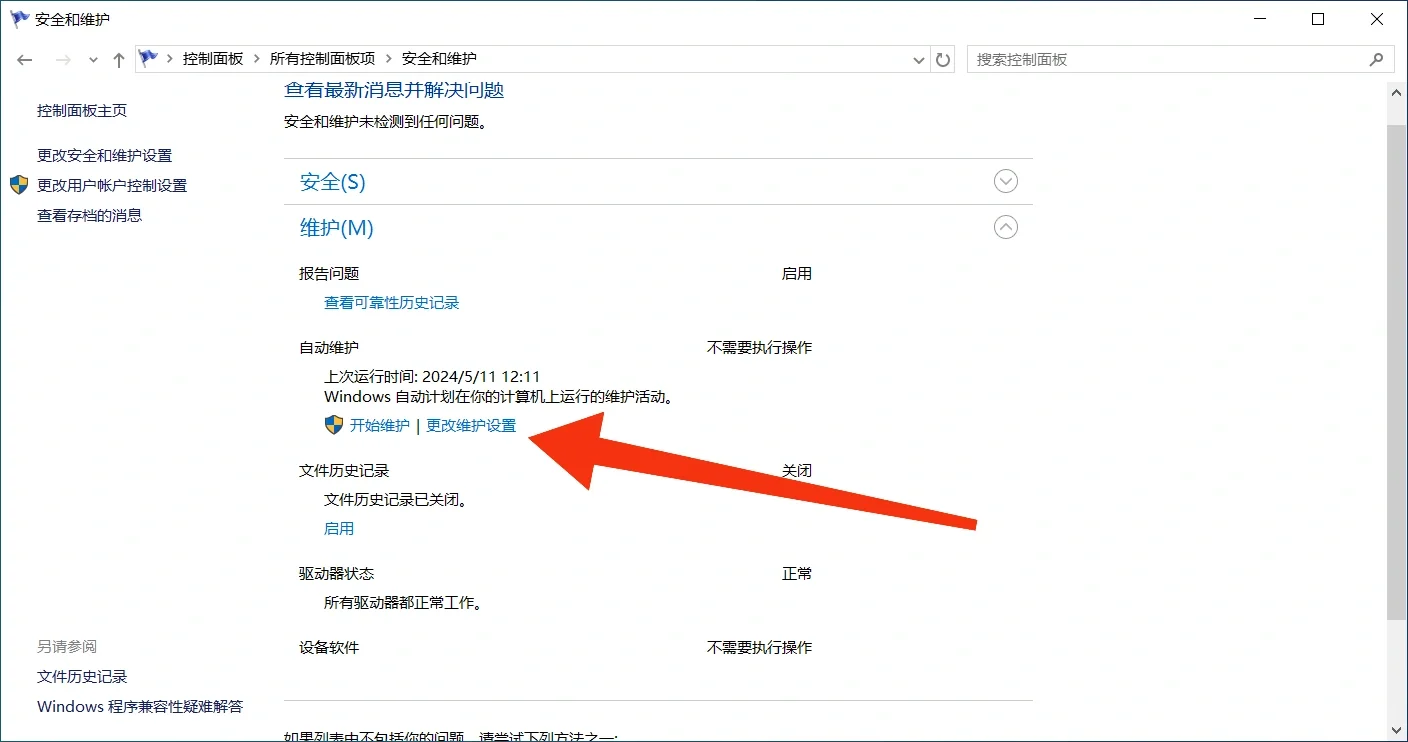The width and height of the screenshot is (1408, 742).
Task: Open address bar history dropdown
Action: pyautogui.click(x=920, y=60)
